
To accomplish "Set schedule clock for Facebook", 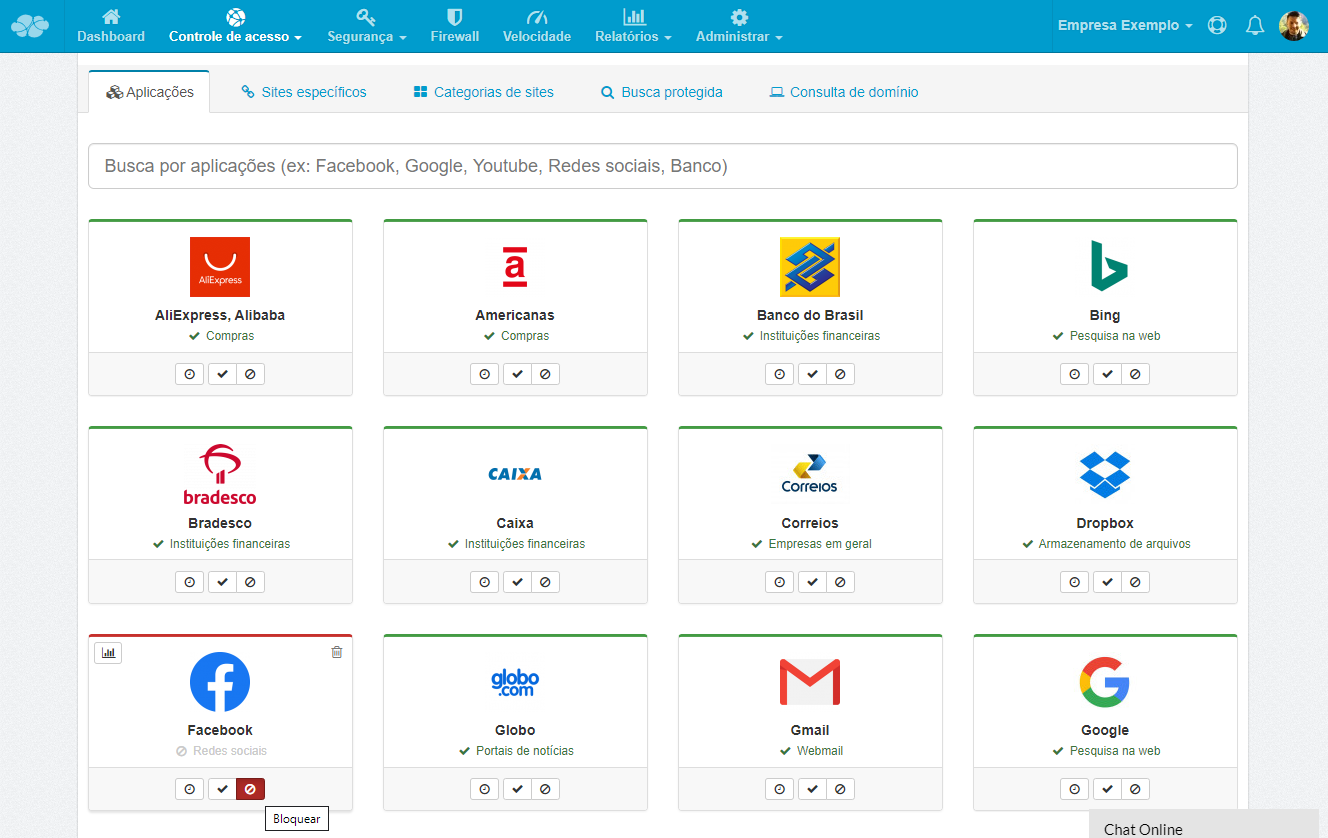I will [x=190, y=789].
